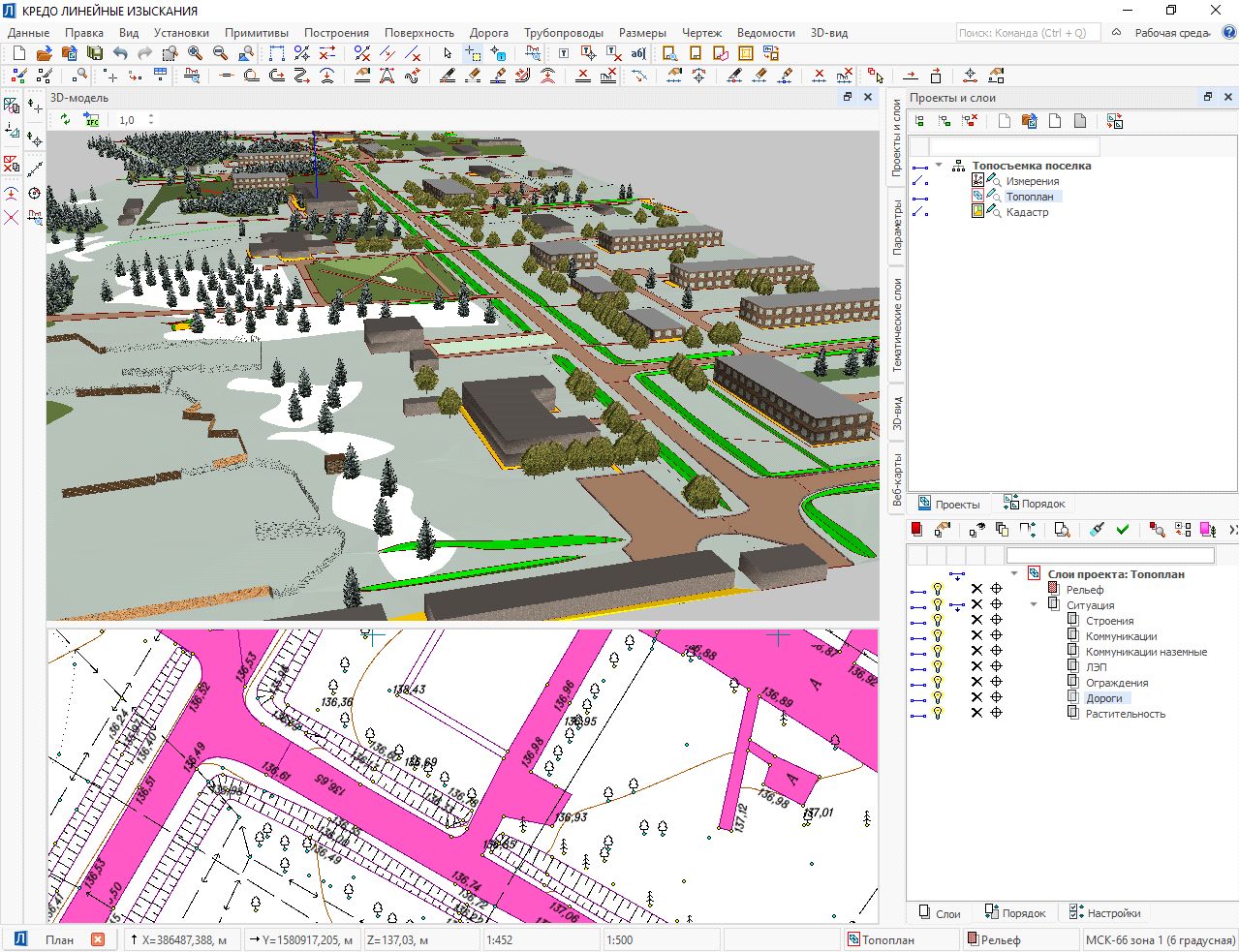The image size is (1239, 952).
Task: Click the Zoom in magnifier icon
Action: [195, 53]
